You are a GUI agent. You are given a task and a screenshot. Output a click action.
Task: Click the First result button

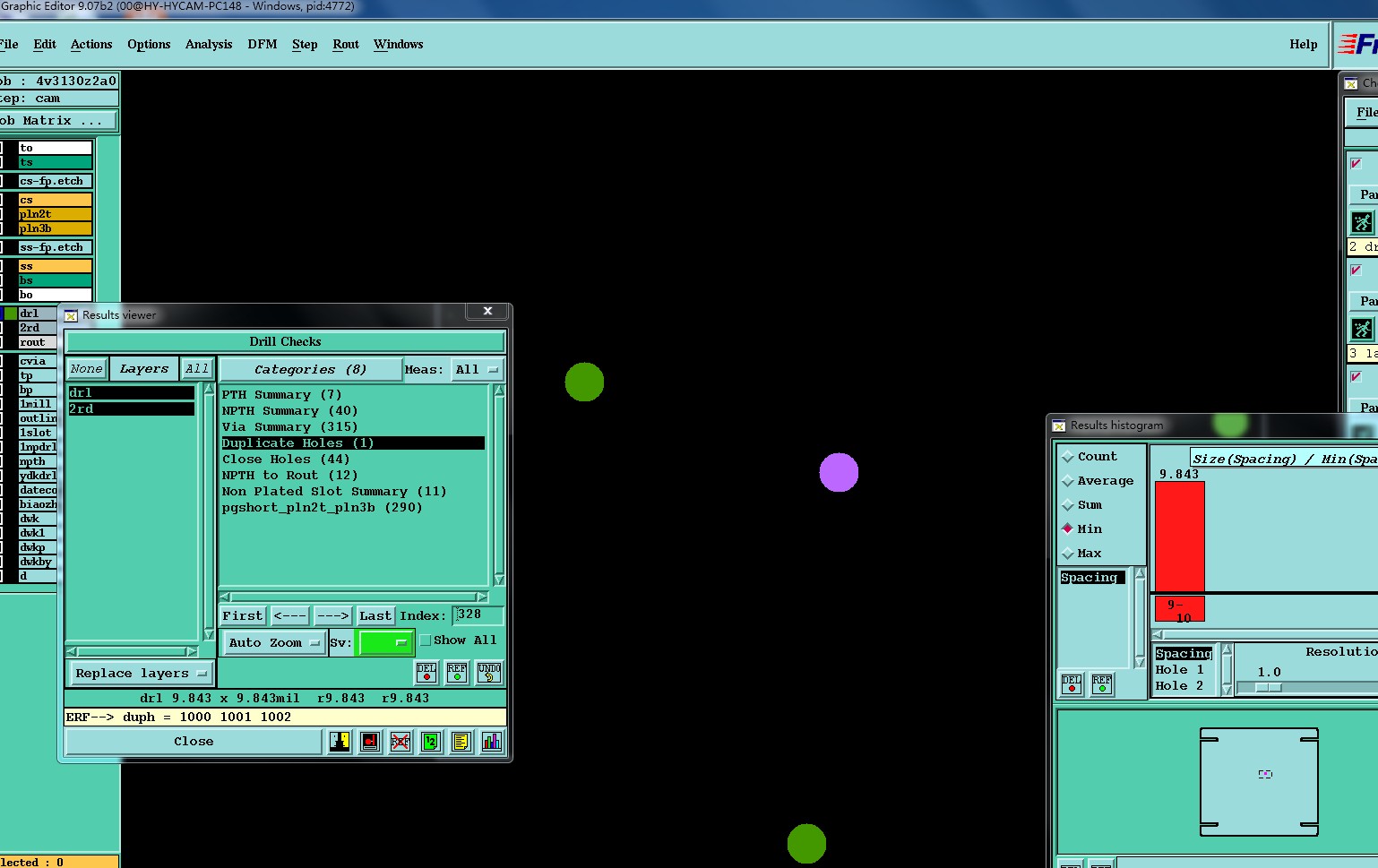point(243,616)
